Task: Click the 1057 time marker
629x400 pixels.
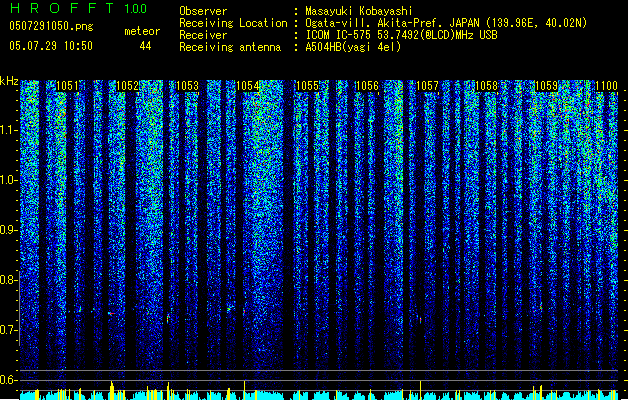Action: tap(427, 86)
